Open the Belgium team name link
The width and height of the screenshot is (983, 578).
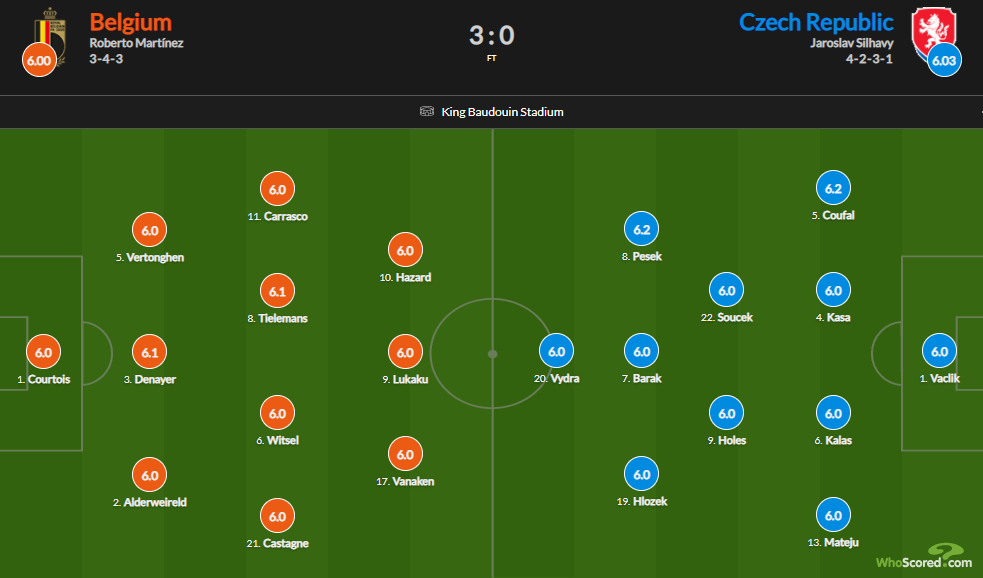point(130,22)
